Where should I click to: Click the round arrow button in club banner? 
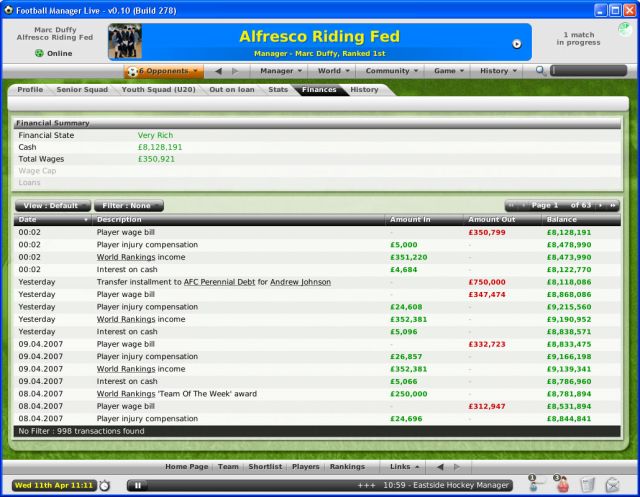(517, 44)
